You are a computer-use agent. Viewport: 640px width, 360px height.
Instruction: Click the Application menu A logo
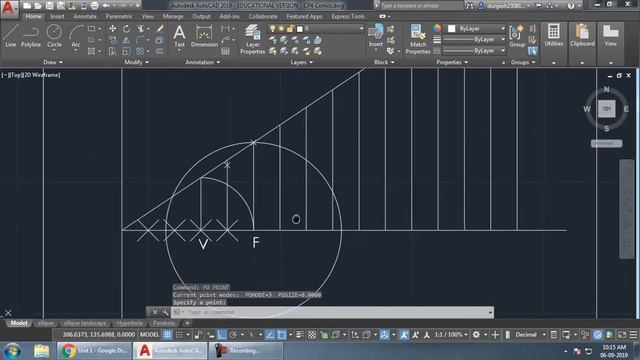tap(9, 8)
